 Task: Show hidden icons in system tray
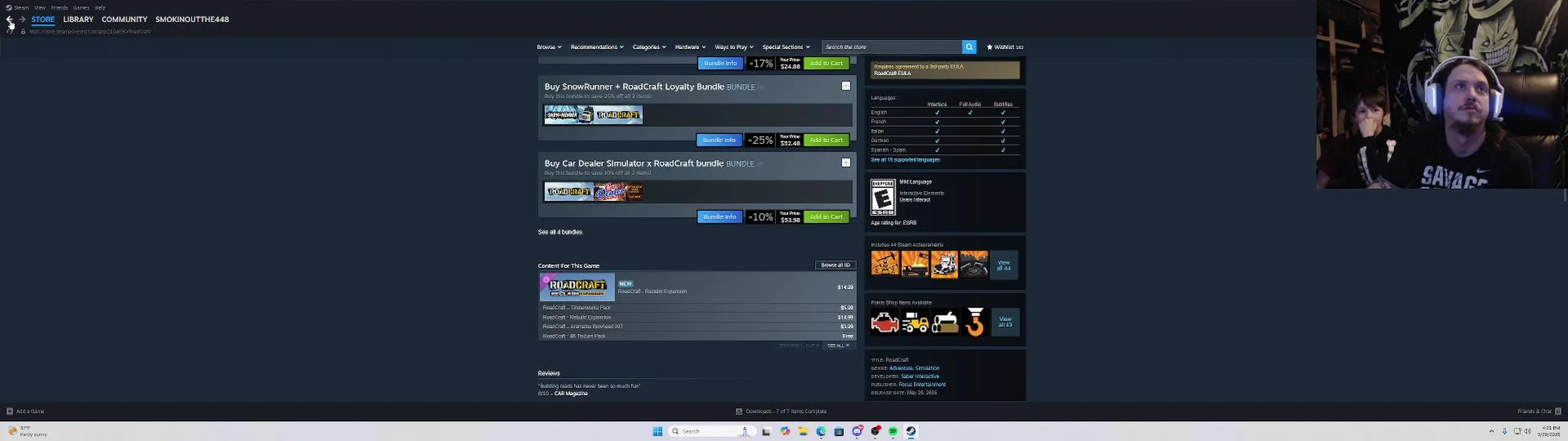click(x=1491, y=431)
